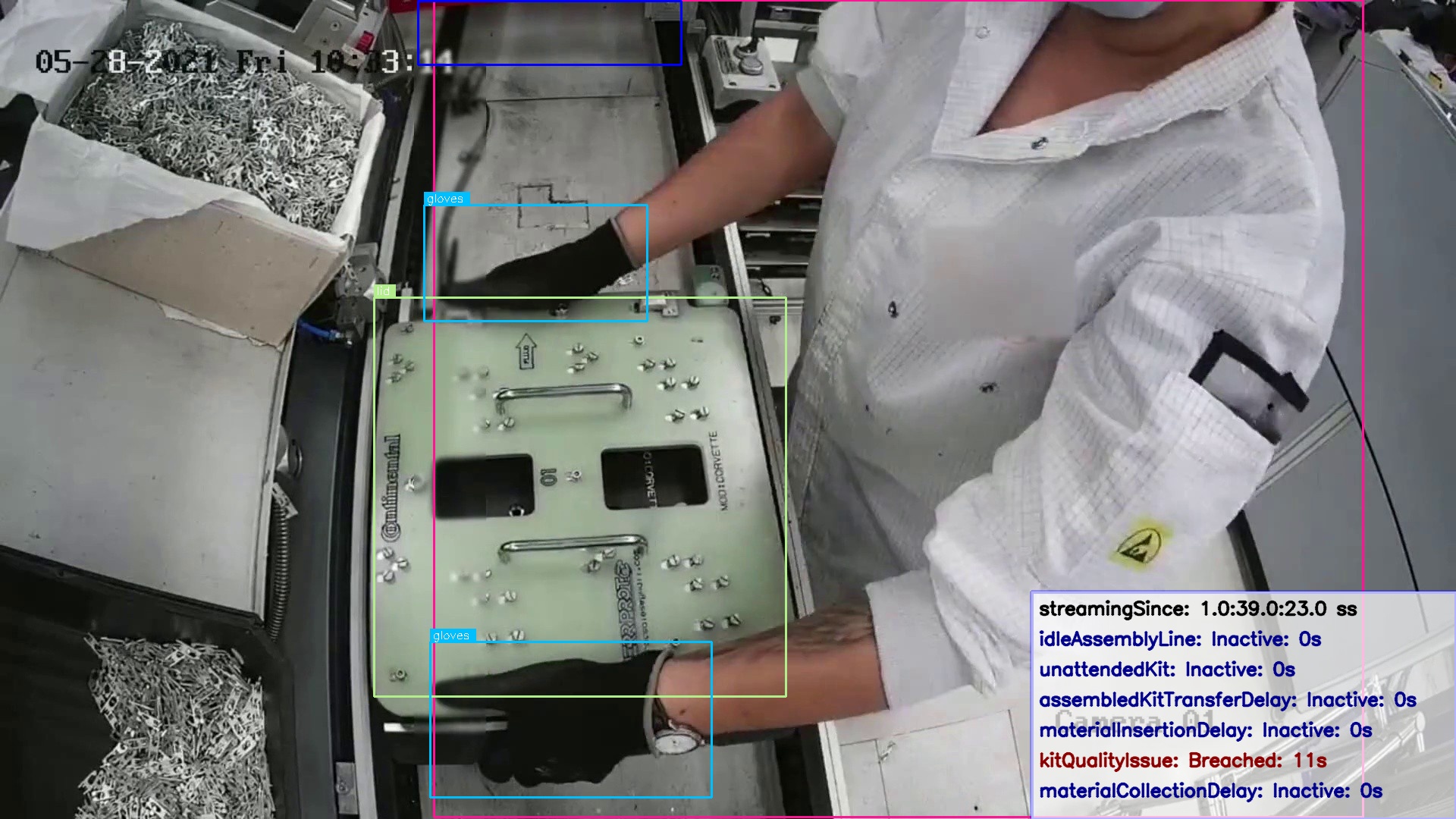The image size is (1456, 819).
Task: Select the unattendedKit Inactive status line
Action: click(x=1166, y=670)
